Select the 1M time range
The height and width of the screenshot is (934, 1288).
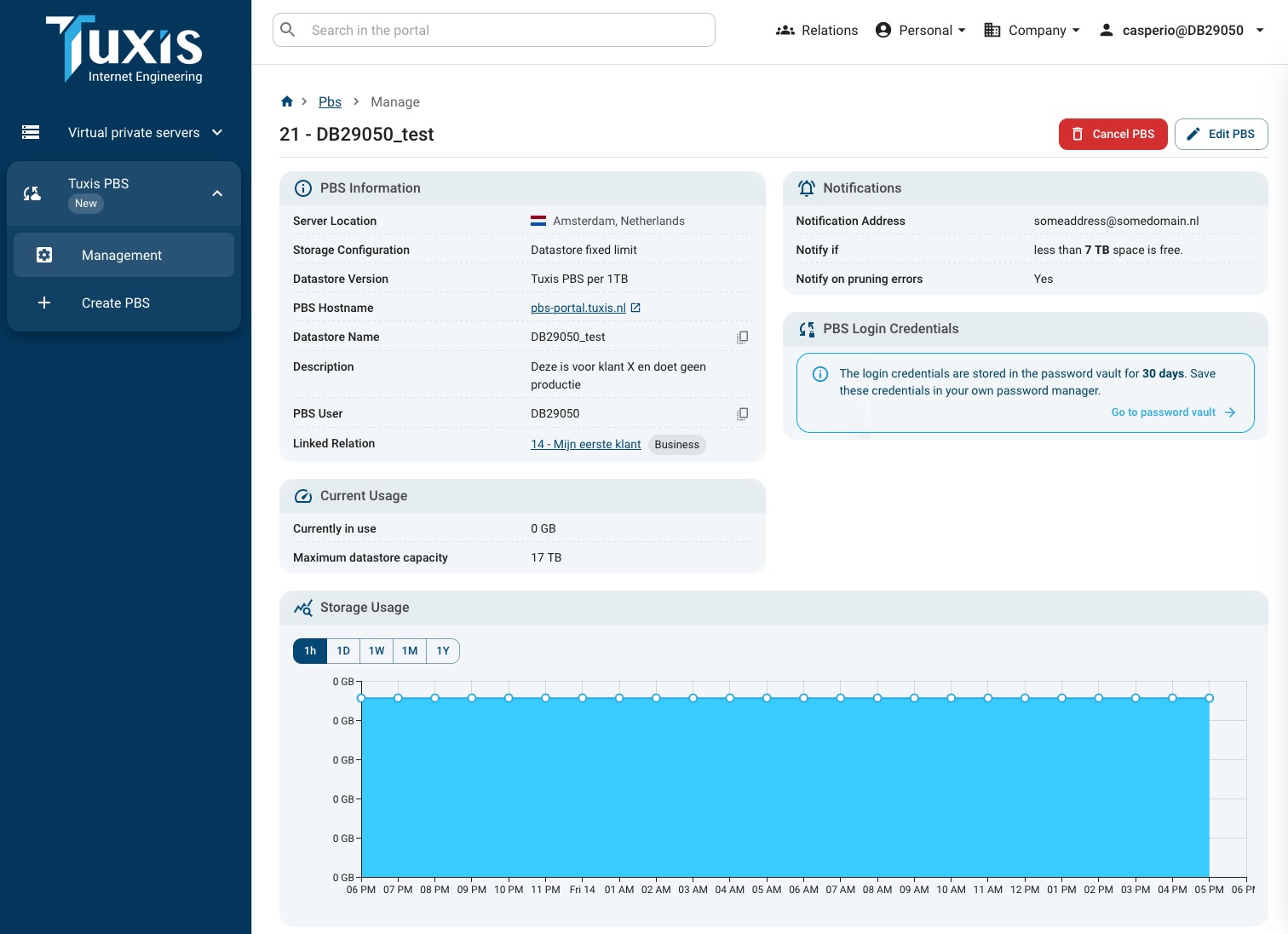click(x=410, y=651)
